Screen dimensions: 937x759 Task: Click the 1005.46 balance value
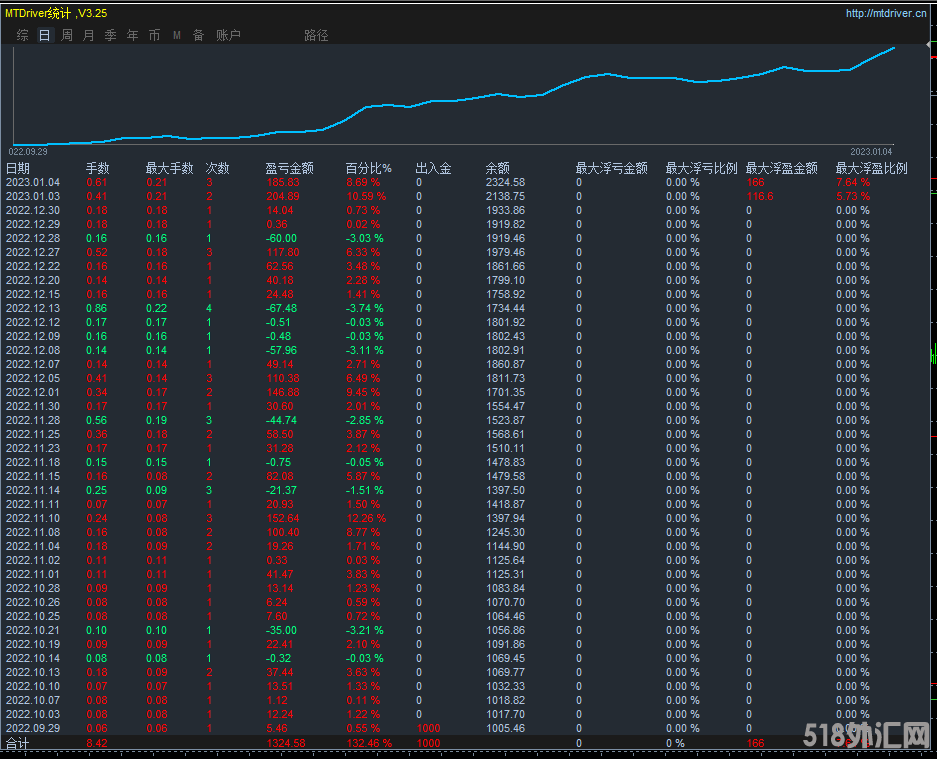[x=506, y=729]
